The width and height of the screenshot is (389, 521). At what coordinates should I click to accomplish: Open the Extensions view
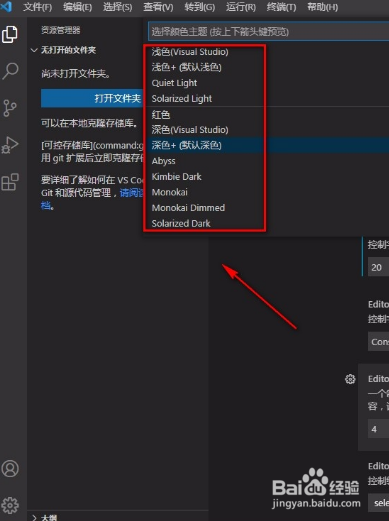point(10,182)
